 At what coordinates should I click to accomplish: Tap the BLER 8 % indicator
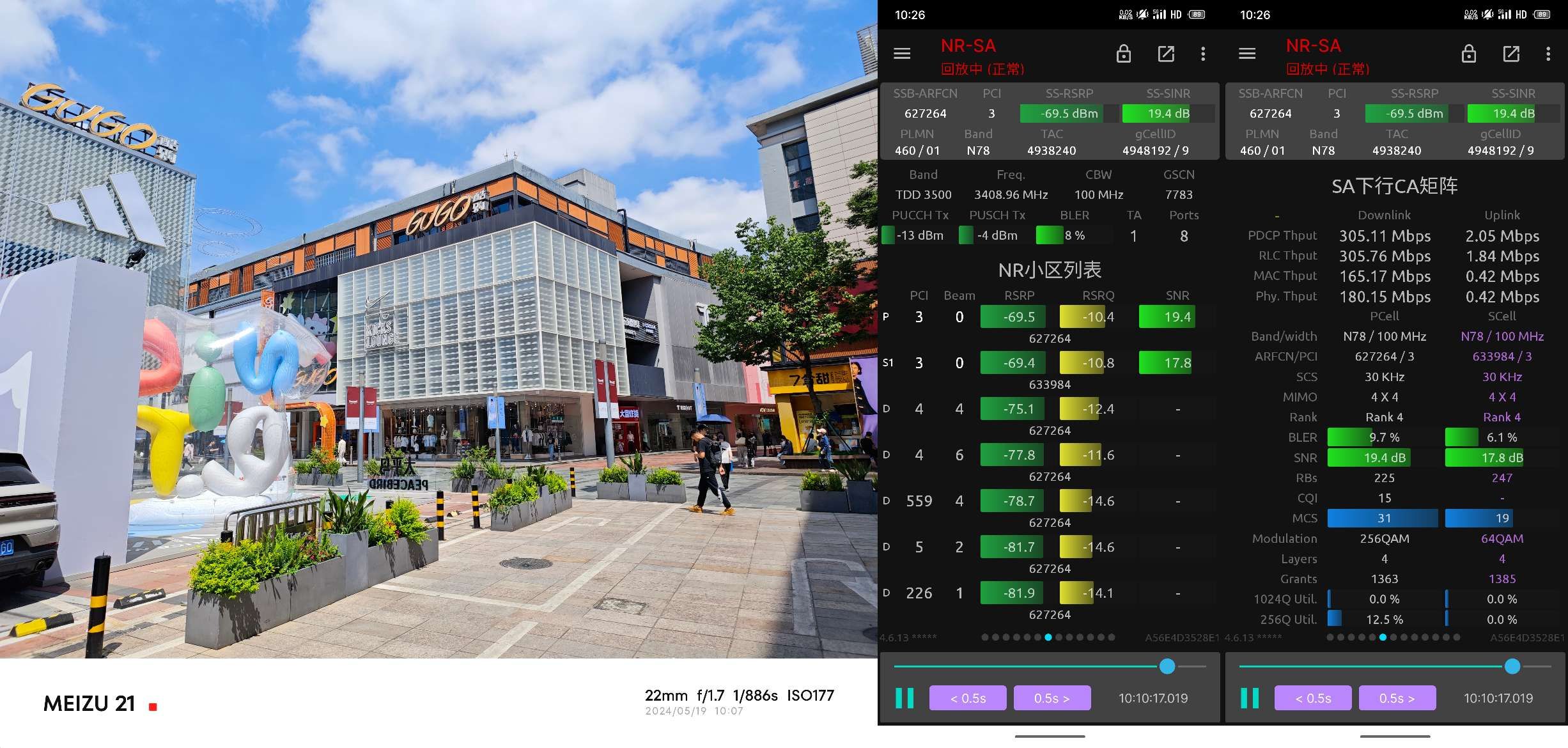(1075, 235)
